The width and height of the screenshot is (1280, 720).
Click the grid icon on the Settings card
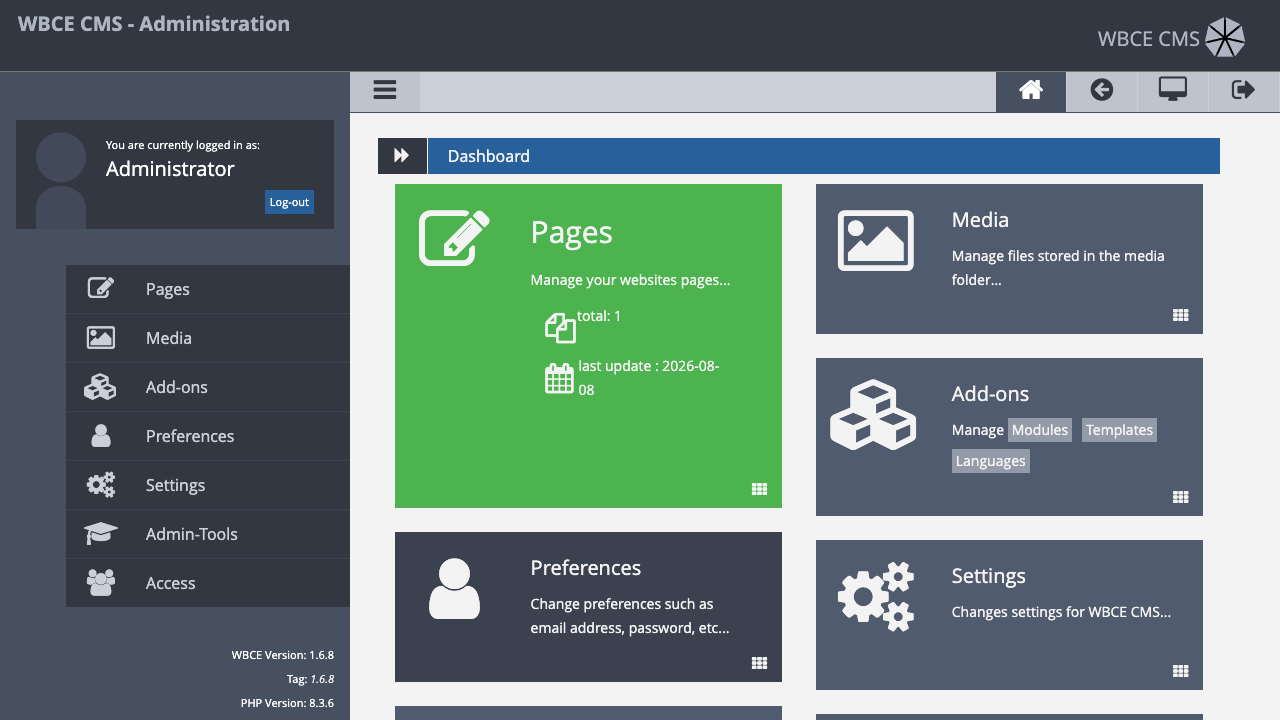1181,671
